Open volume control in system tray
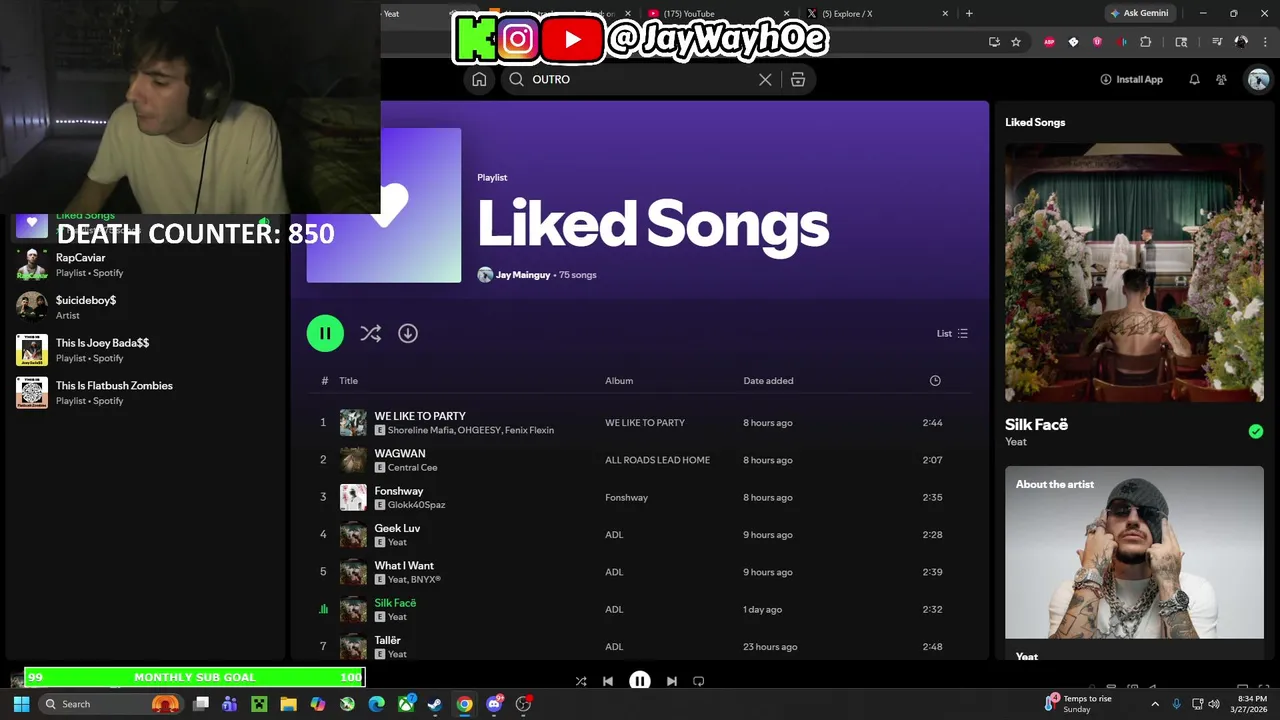 [x=1214, y=704]
